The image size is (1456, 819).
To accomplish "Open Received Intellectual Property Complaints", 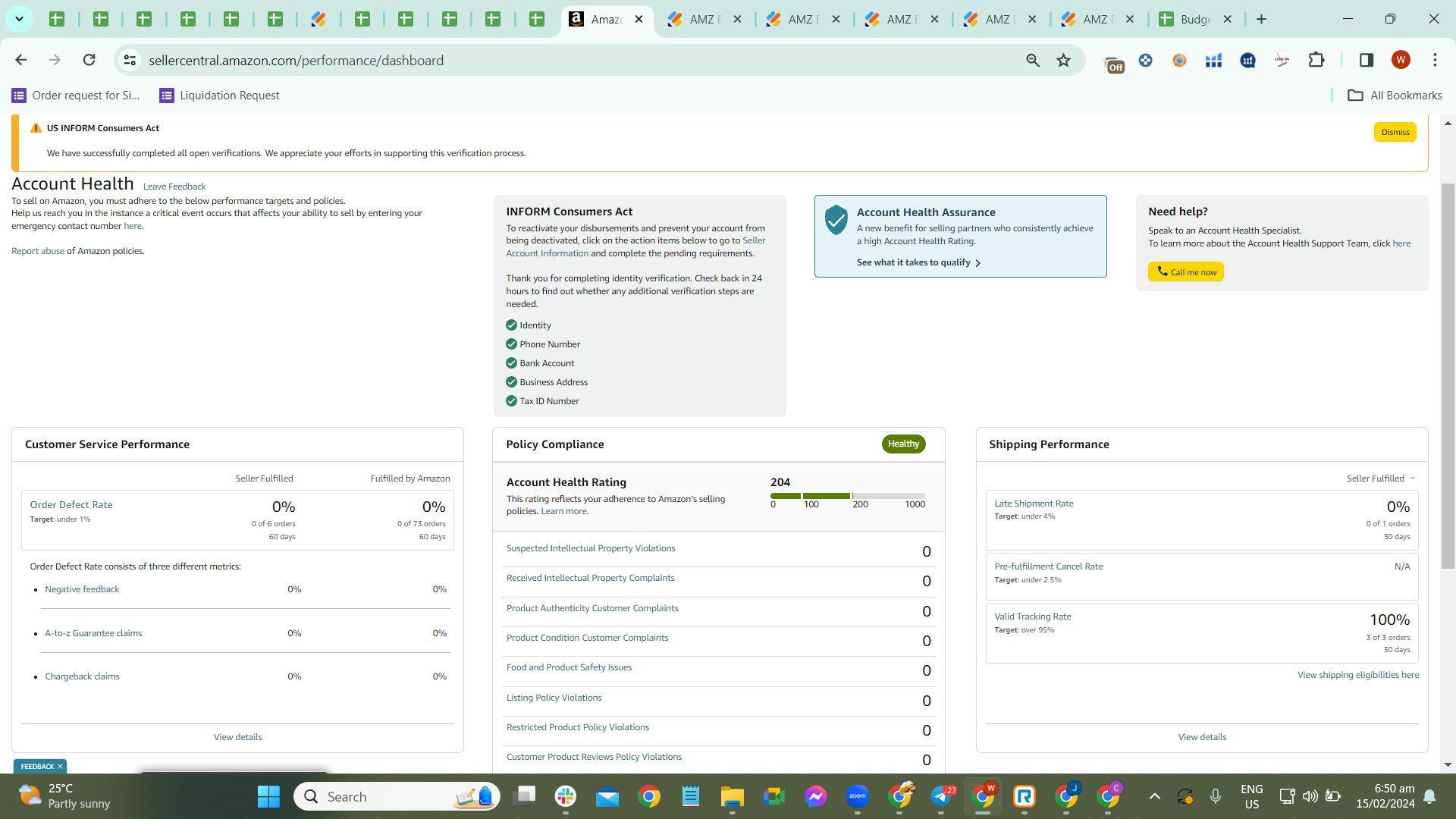I will (590, 578).
